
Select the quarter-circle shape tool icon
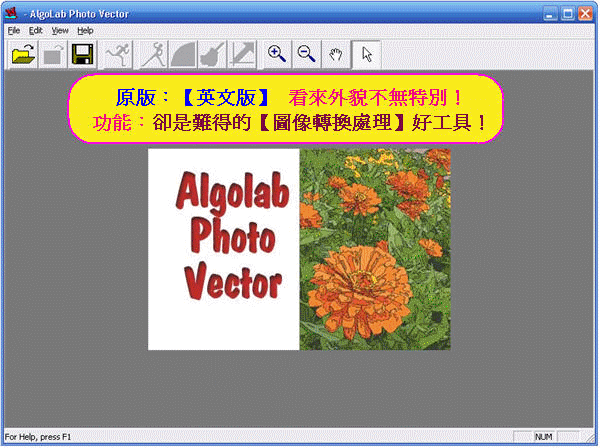tap(183, 54)
